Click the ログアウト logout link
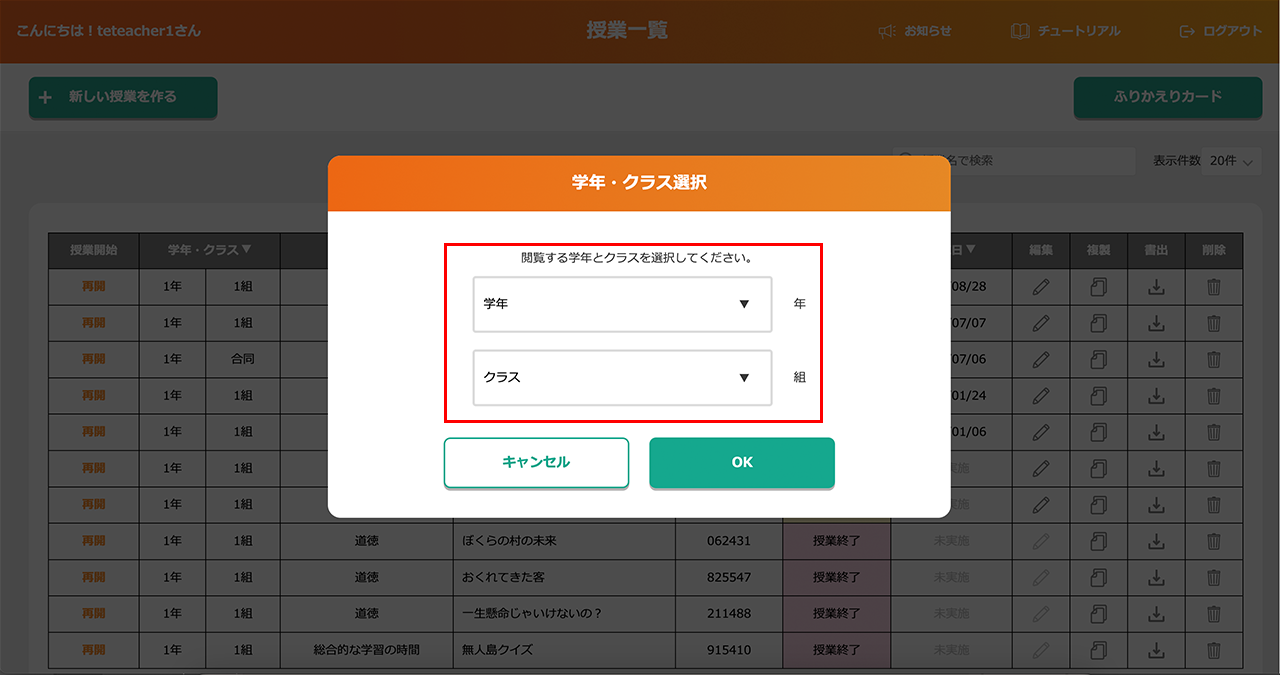 [1221, 31]
